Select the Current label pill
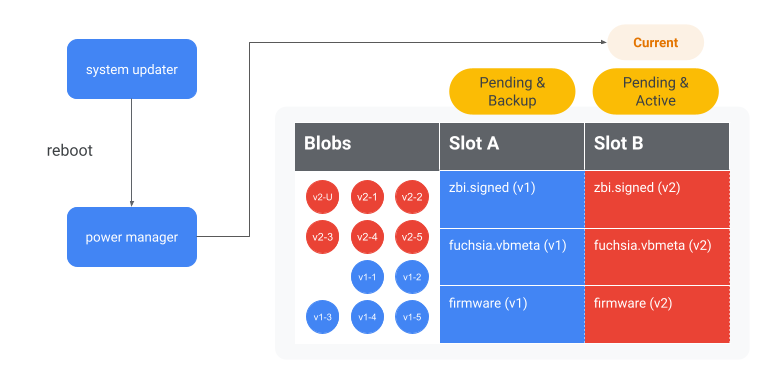 pos(655,43)
